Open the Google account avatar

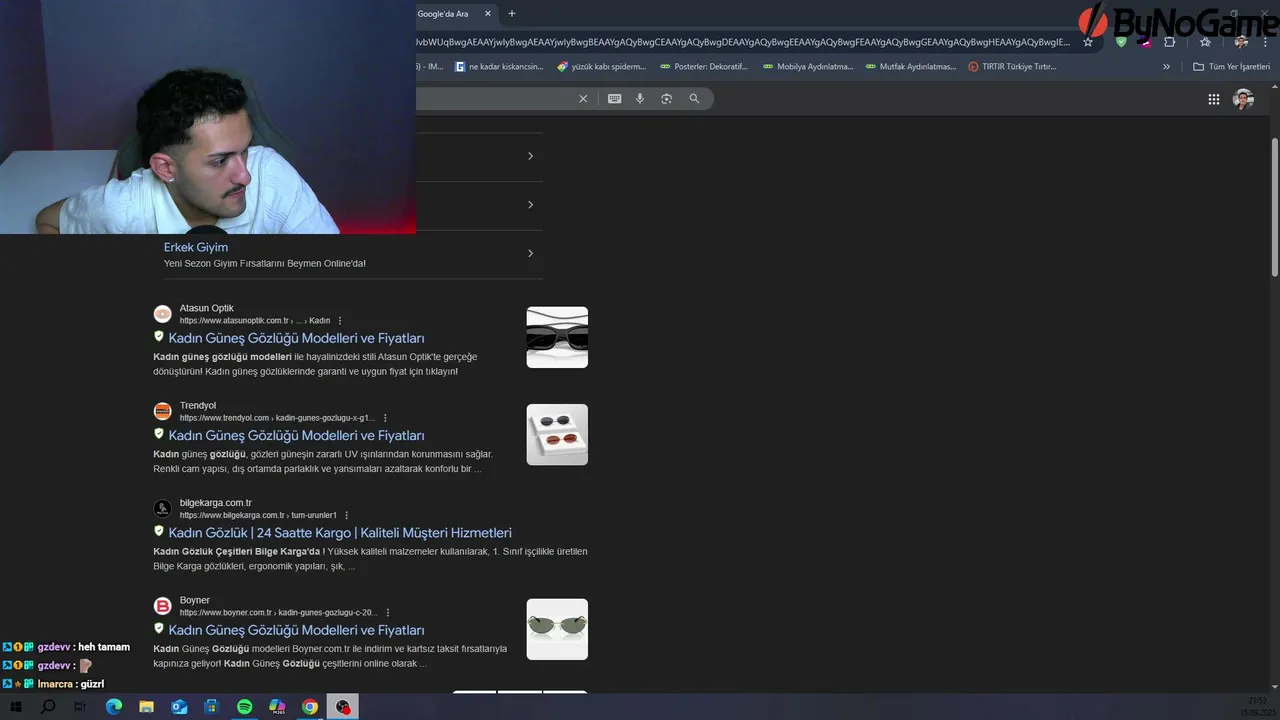click(x=1243, y=99)
